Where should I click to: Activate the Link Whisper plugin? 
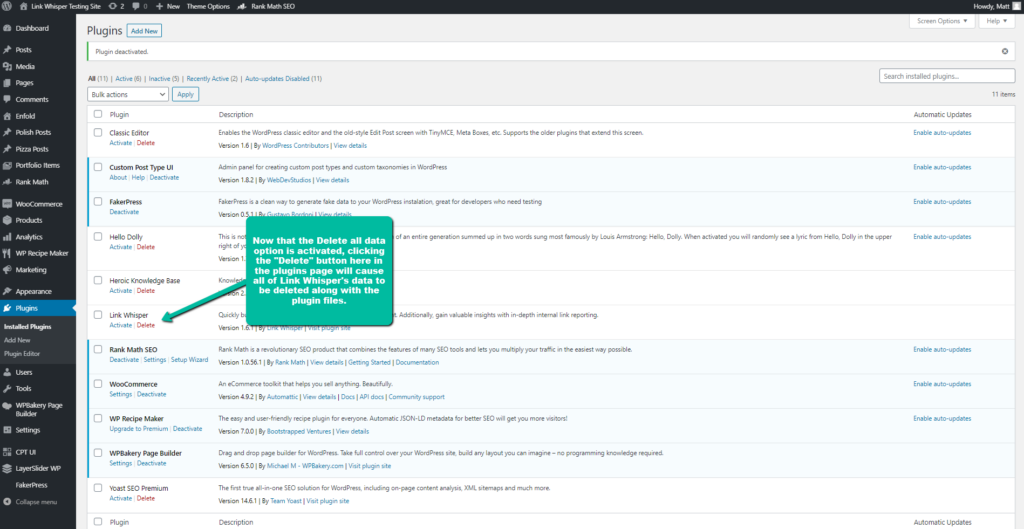click(121, 325)
